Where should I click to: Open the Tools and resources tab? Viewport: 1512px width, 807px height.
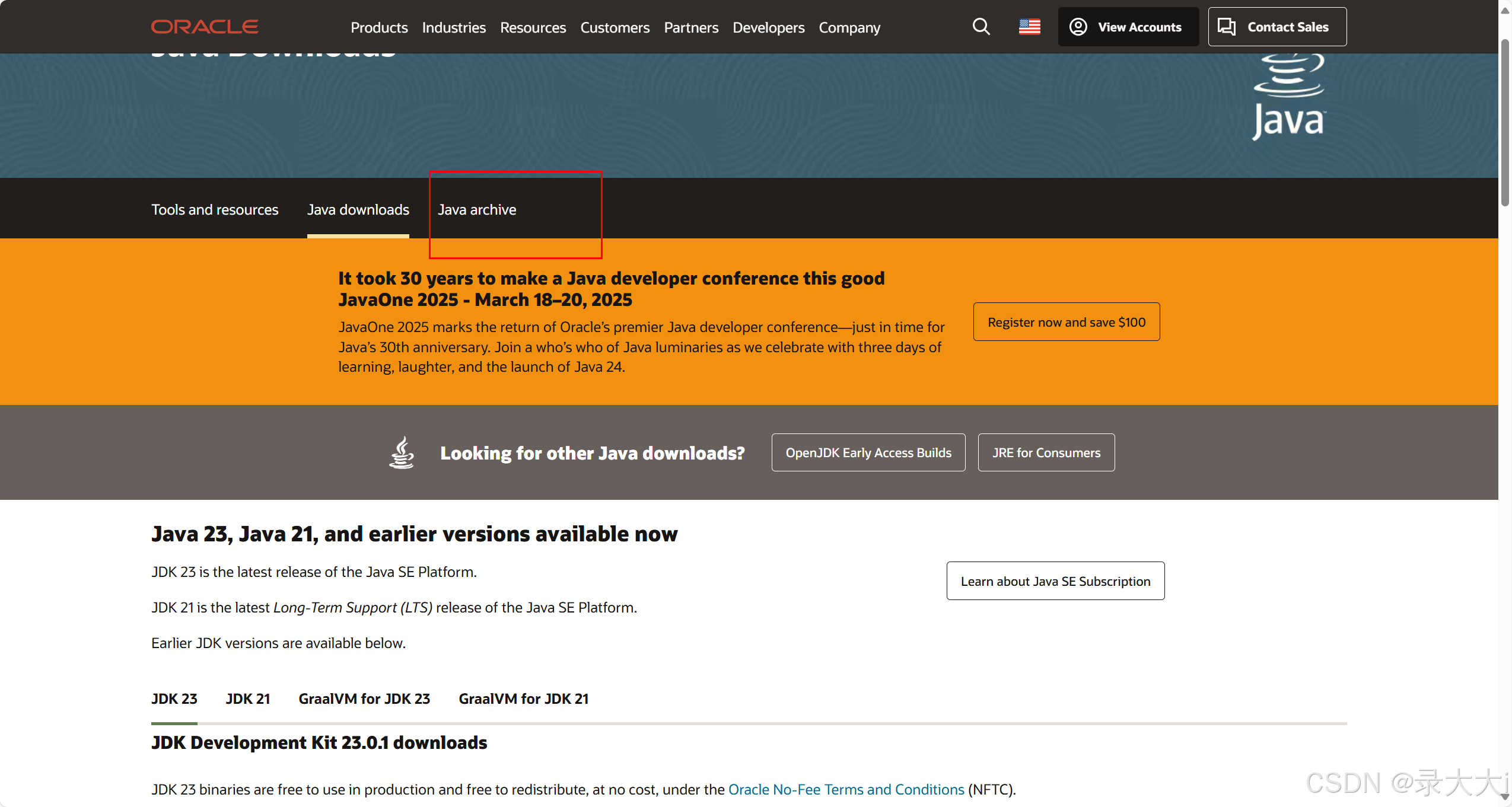215,209
